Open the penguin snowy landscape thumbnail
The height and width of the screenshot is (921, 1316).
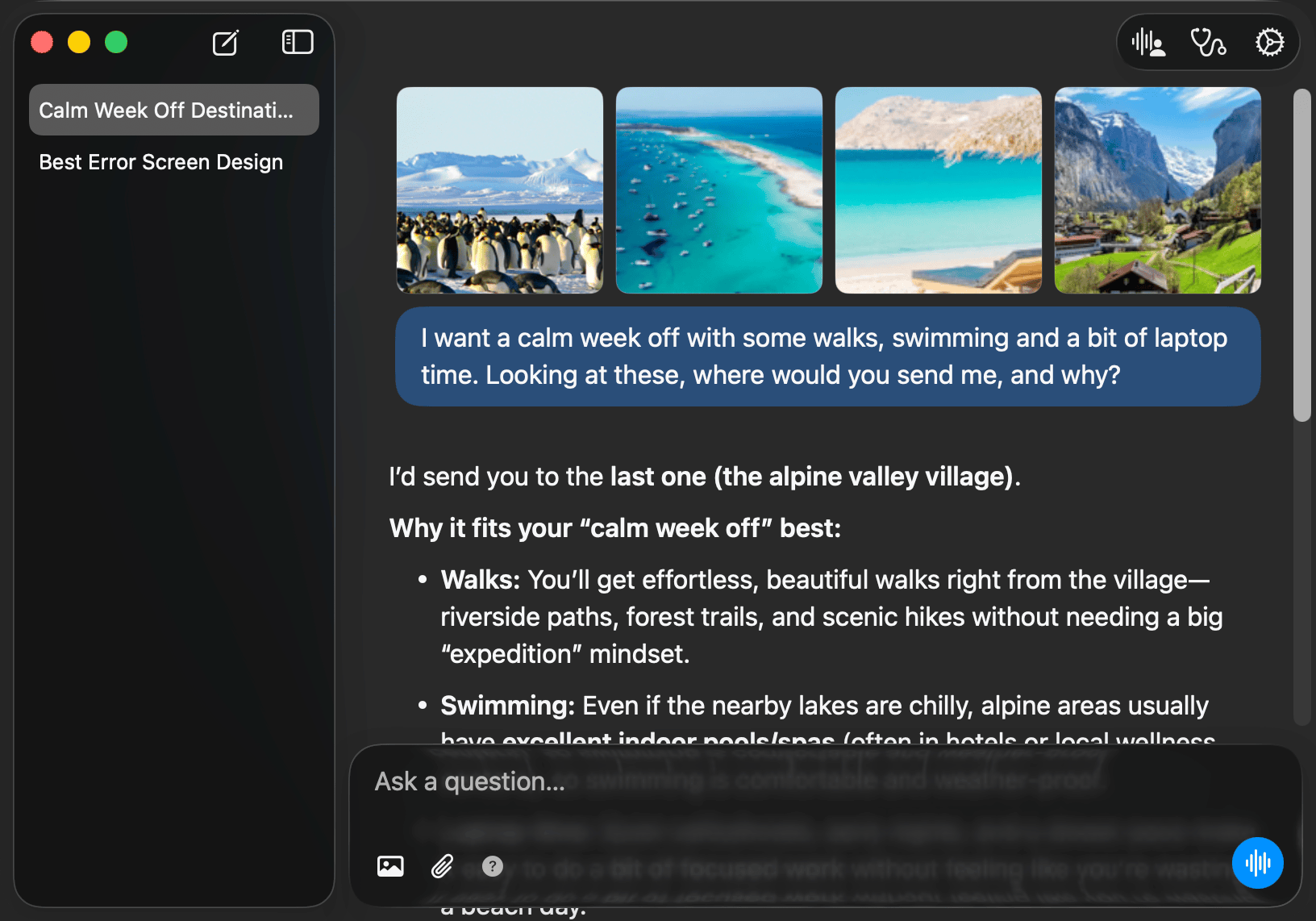tap(500, 190)
